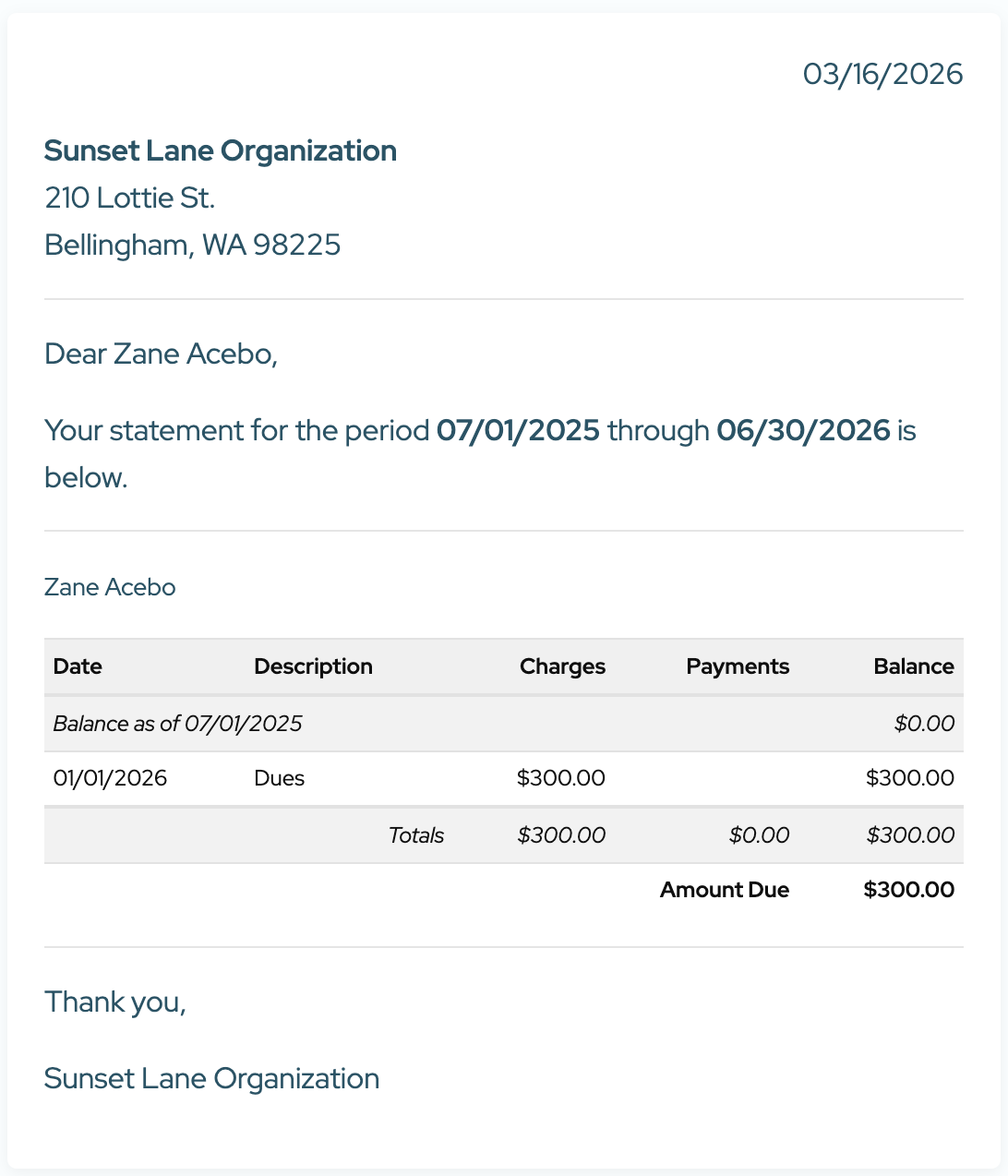Click the Charges column header
This screenshot has height=1176, width=1008.
click(x=562, y=666)
